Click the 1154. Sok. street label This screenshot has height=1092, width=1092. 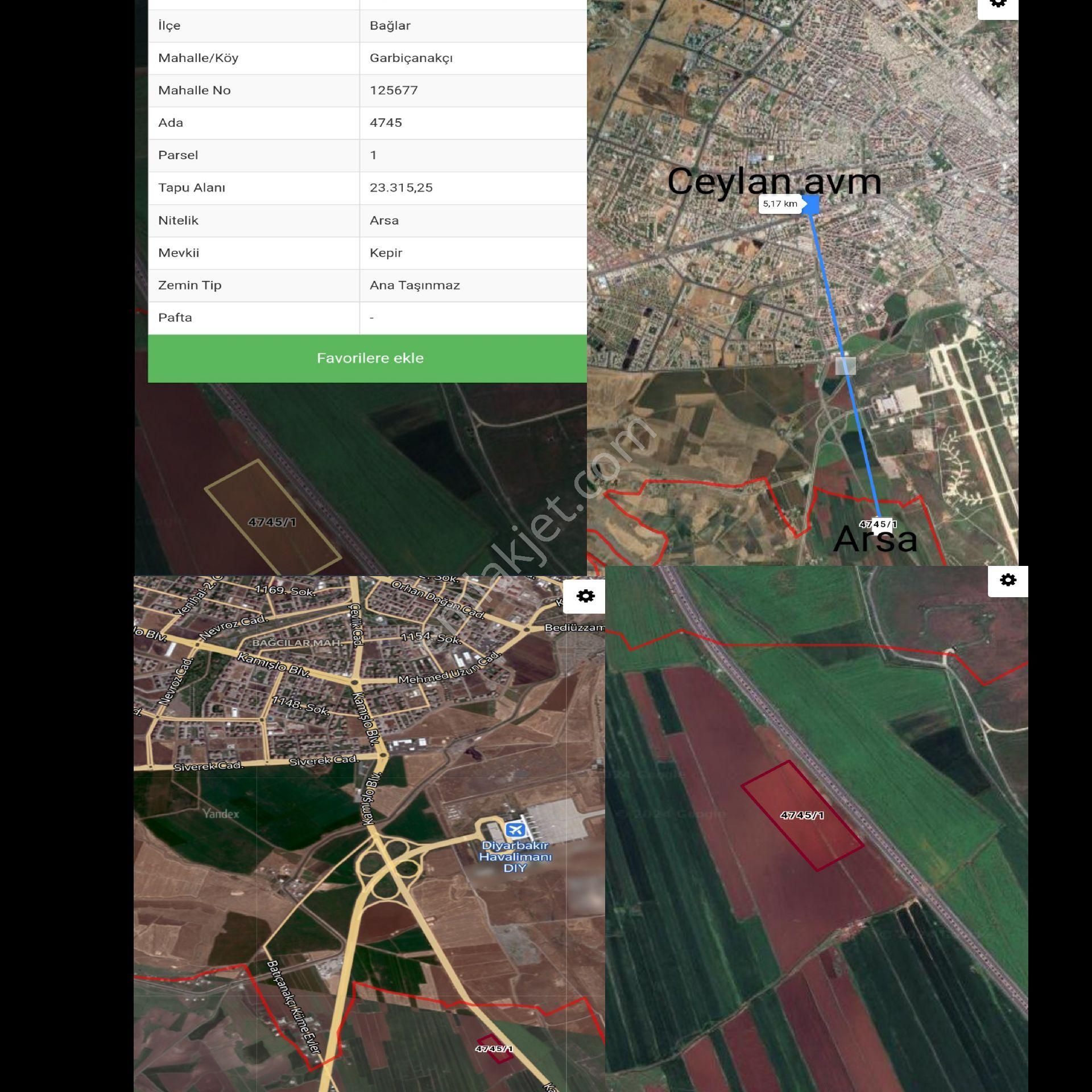[431, 638]
